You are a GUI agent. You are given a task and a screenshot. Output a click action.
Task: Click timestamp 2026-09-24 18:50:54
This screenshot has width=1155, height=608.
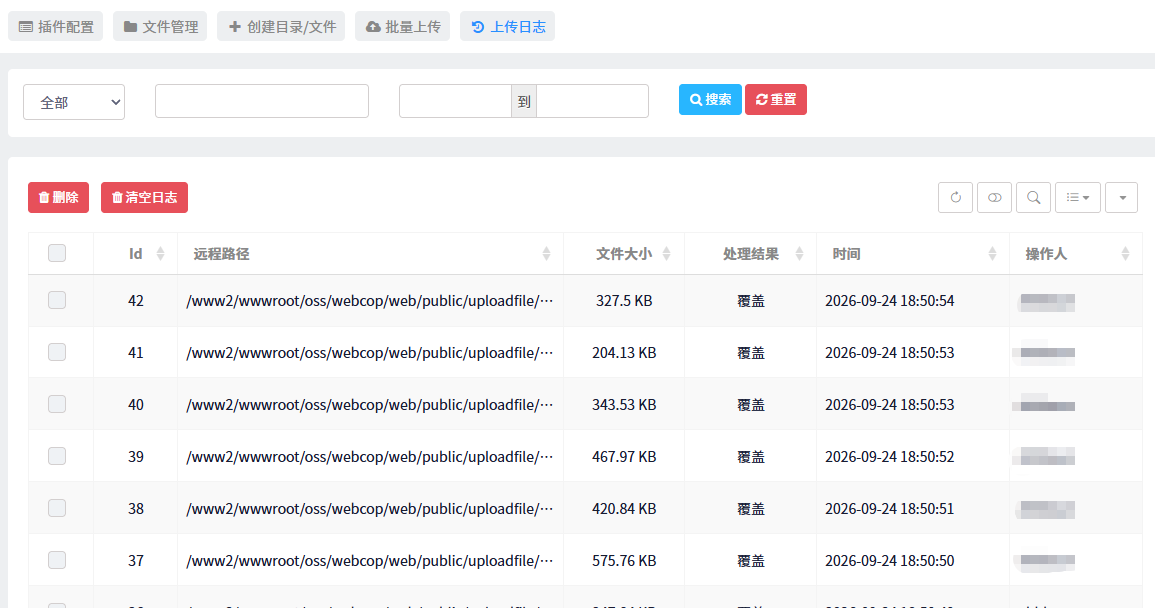click(889, 301)
